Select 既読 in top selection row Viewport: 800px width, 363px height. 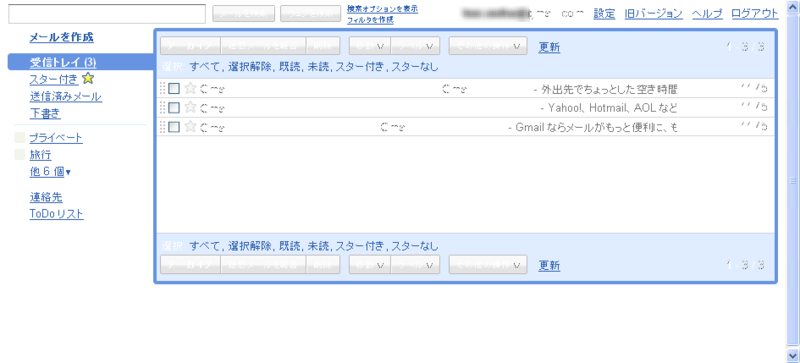(x=290, y=67)
